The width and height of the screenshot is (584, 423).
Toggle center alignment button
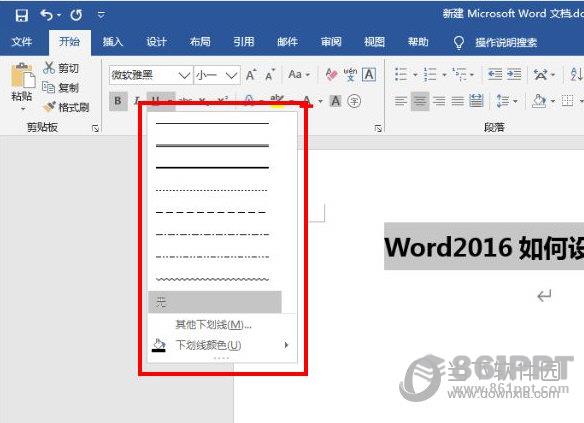(x=420, y=101)
